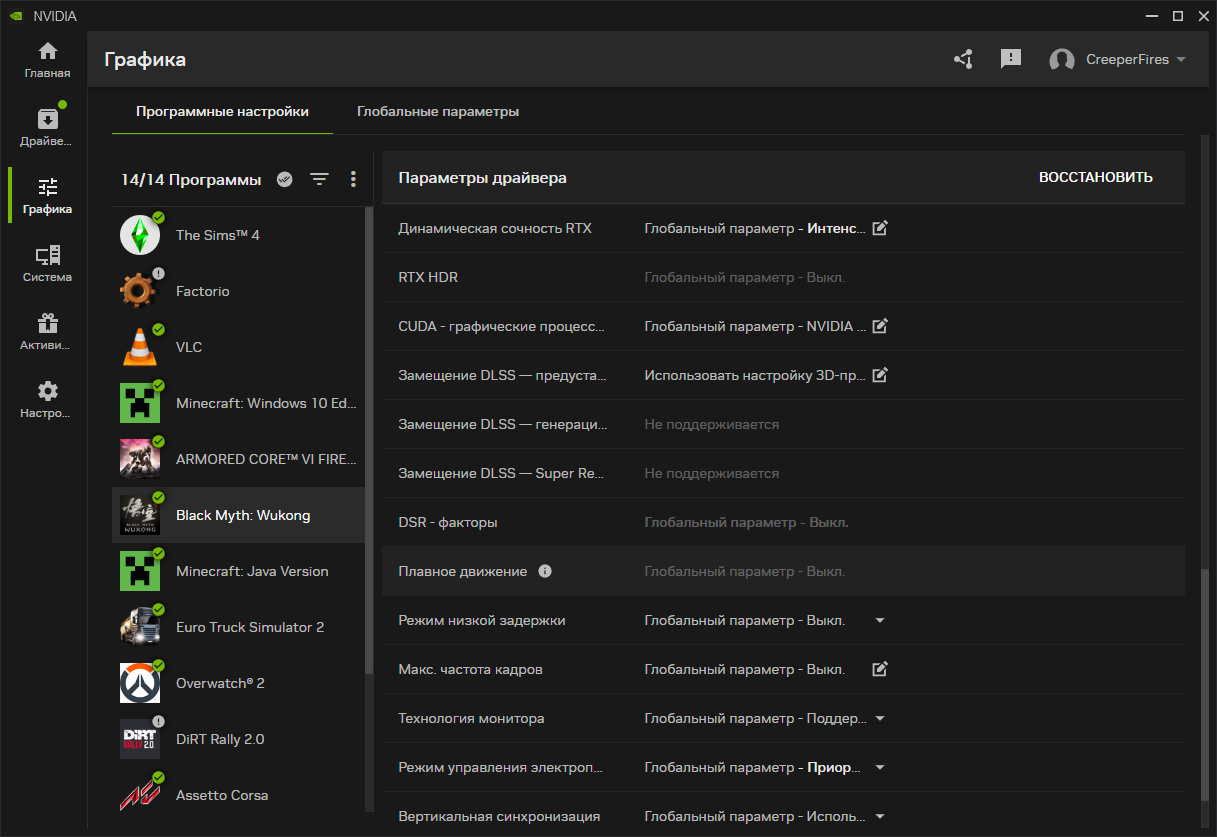Expand Режим низкой задержки dropdown
Viewport: 1217px width, 837px height.
(880, 620)
